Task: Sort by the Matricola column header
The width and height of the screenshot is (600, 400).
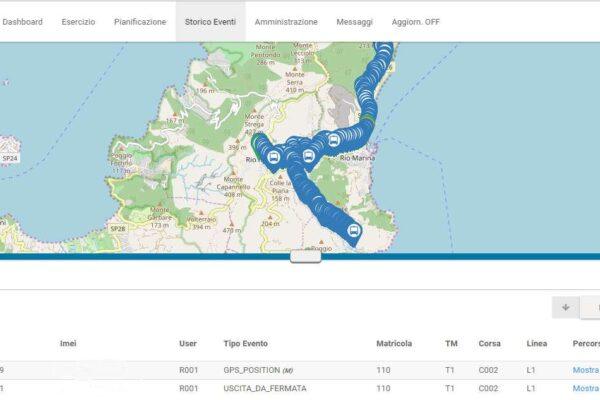Action: [x=394, y=344]
